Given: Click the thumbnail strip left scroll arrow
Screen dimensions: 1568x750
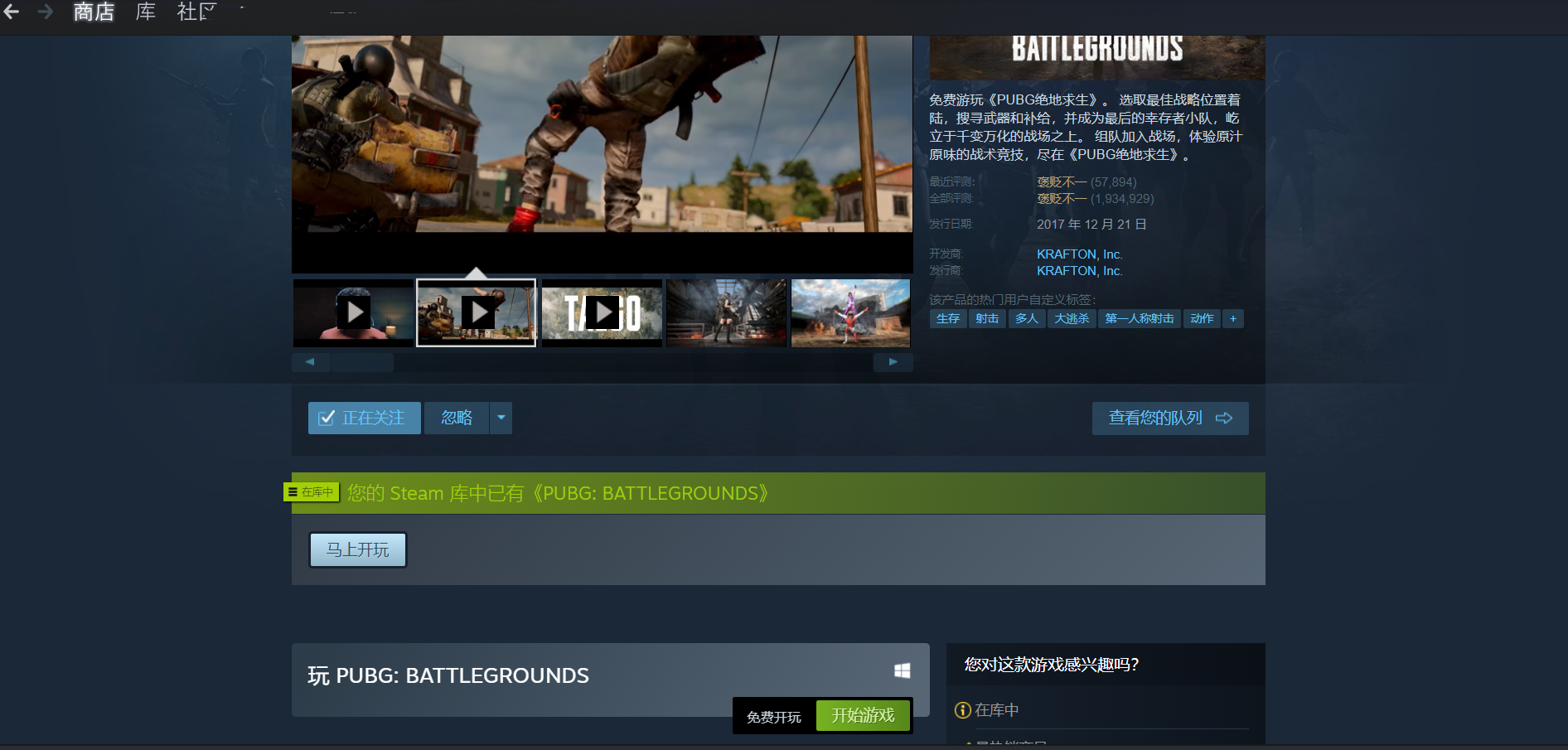Looking at the screenshot, I should coord(310,362).
